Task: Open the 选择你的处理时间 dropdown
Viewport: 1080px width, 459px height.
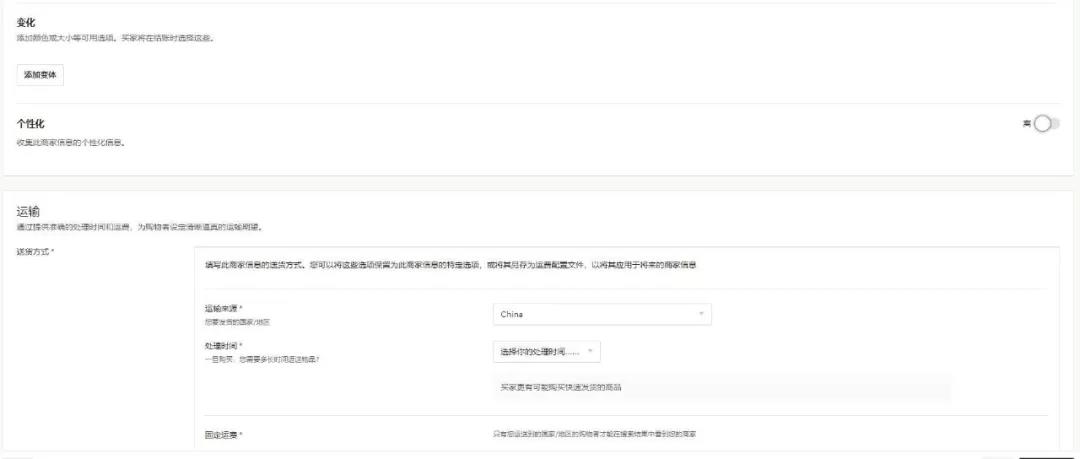Action: 547,351
